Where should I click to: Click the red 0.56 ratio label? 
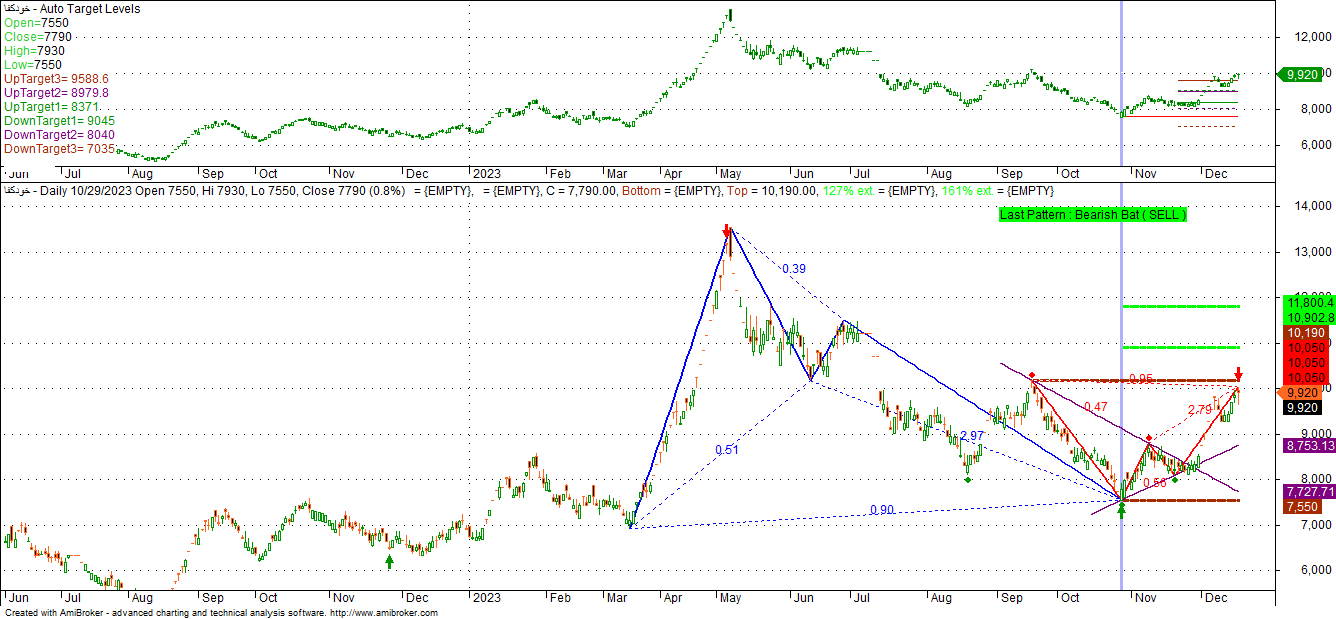1155,483
